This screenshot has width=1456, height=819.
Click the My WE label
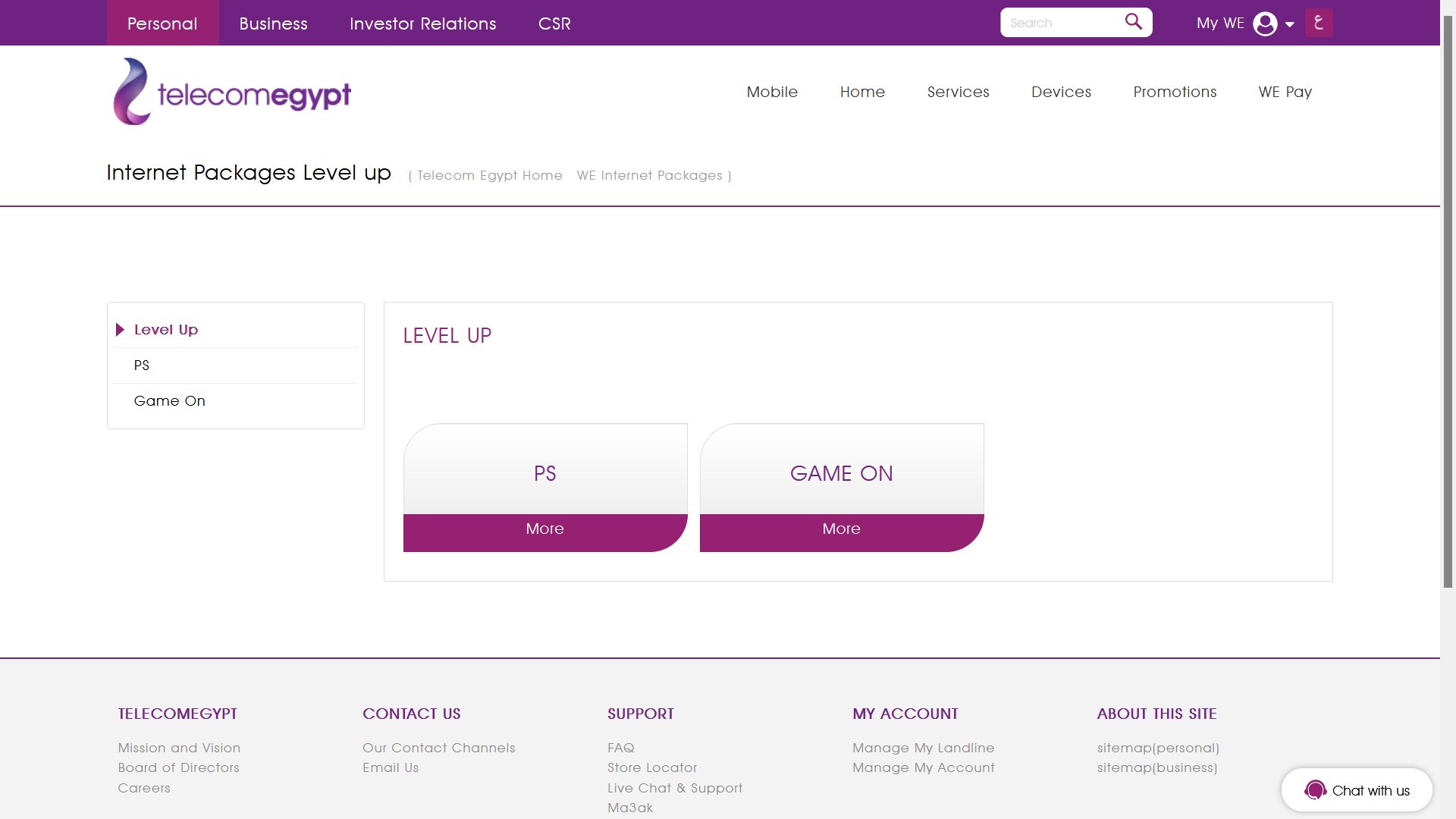click(x=1220, y=23)
